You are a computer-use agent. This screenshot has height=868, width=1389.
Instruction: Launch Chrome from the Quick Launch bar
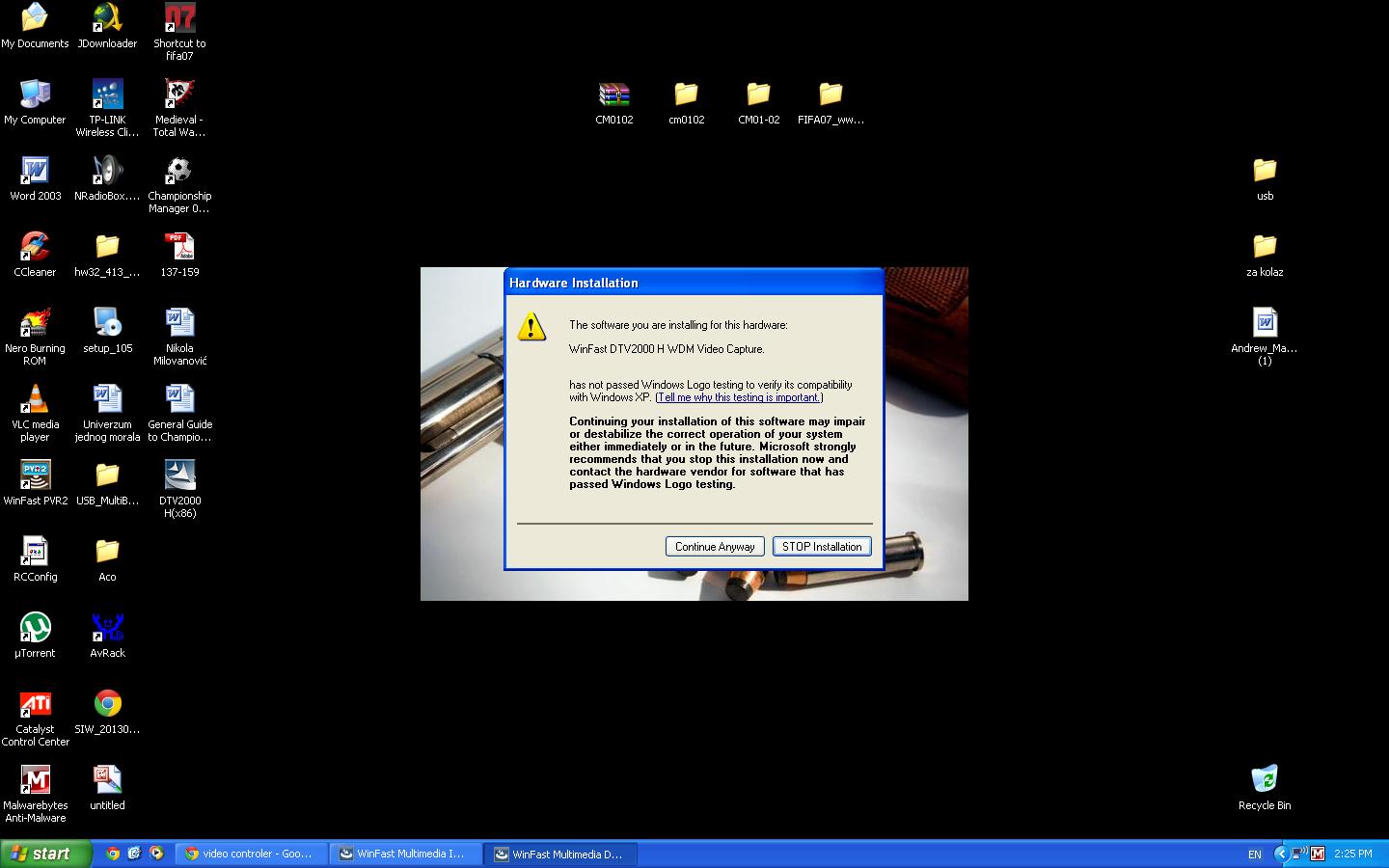click(x=113, y=854)
